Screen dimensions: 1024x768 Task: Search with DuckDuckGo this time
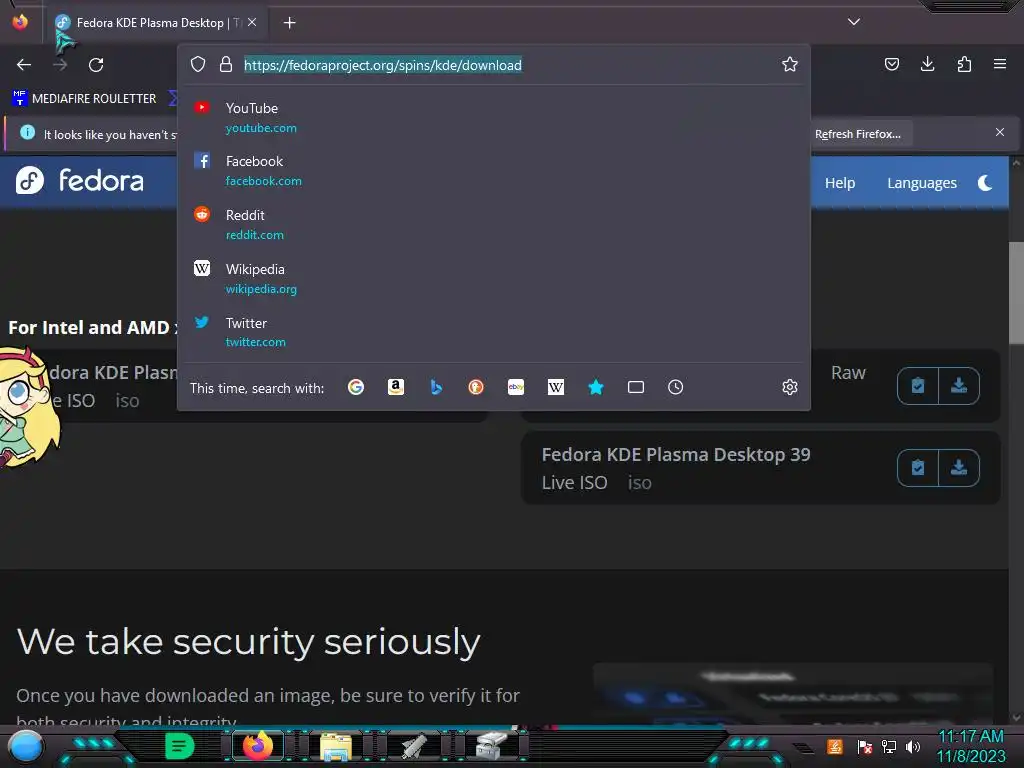pyautogui.click(x=476, y=387)
